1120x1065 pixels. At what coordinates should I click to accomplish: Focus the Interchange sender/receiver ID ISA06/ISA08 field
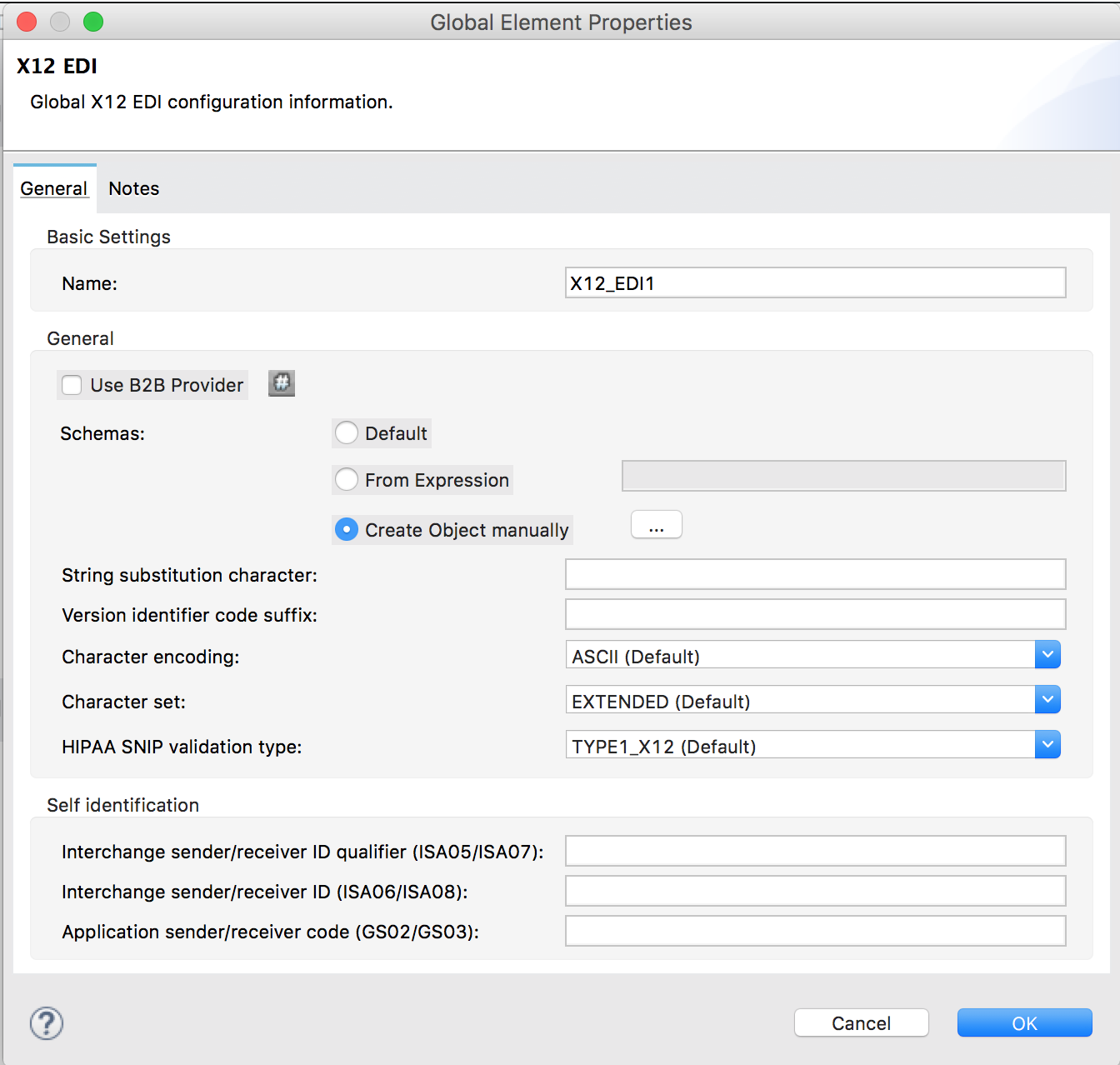815,891
